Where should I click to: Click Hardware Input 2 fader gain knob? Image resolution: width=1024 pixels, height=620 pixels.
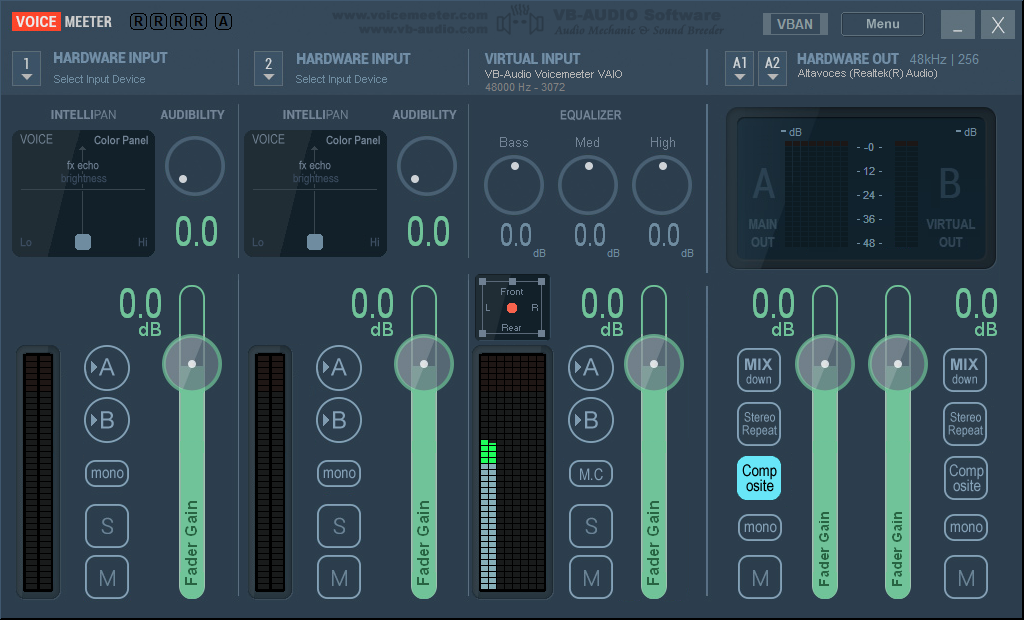[424, 364]
